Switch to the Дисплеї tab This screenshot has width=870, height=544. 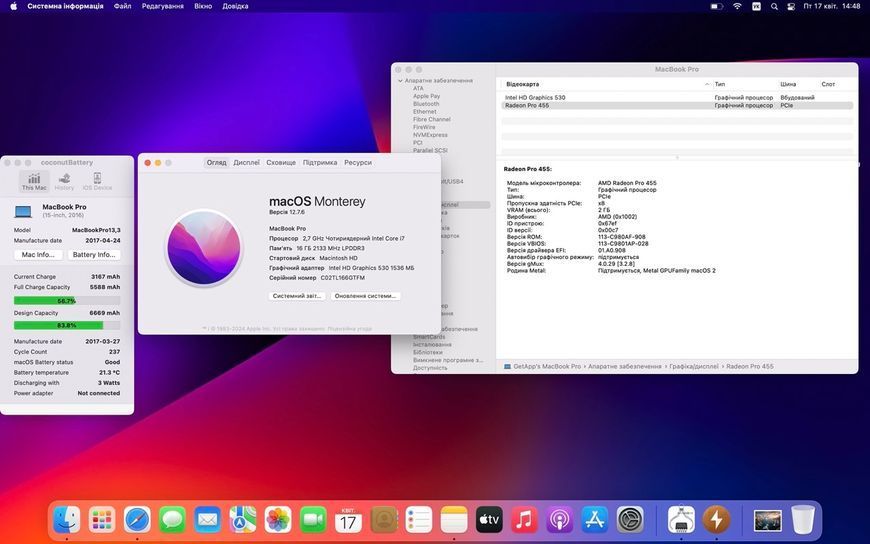(246, 163)
